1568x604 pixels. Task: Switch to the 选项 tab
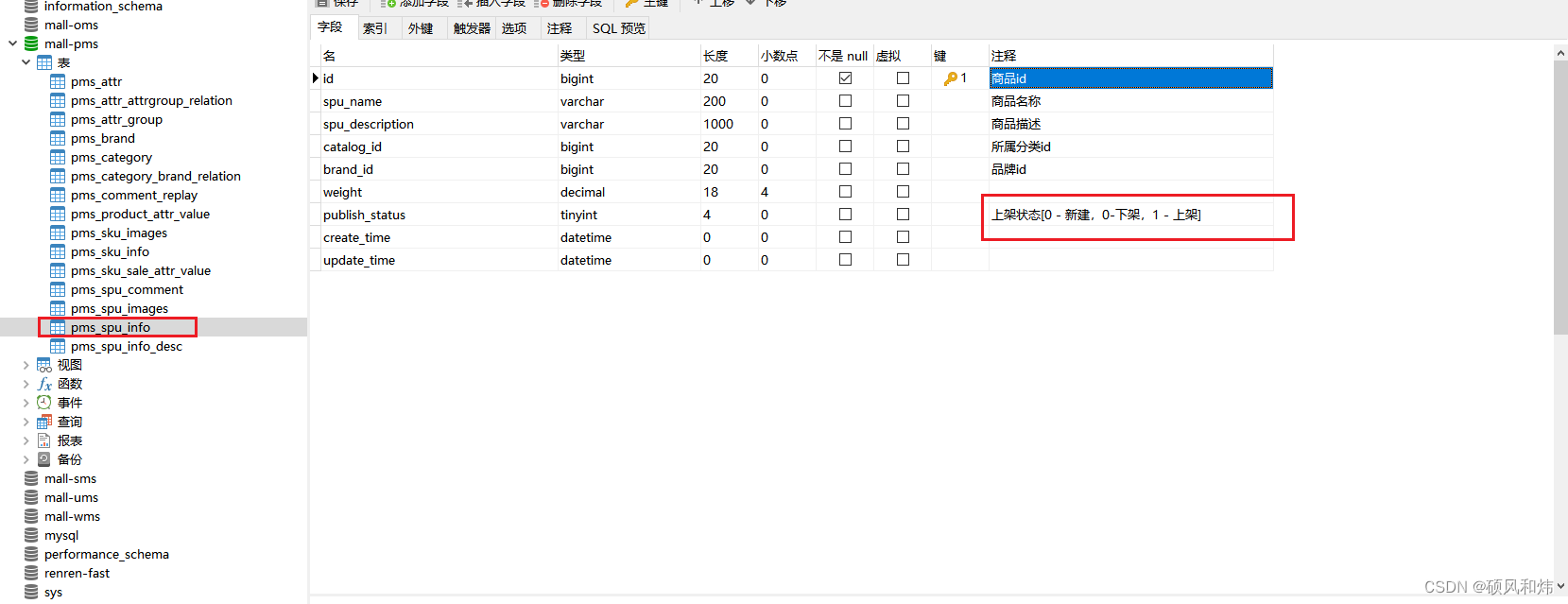tap(514, 28)
